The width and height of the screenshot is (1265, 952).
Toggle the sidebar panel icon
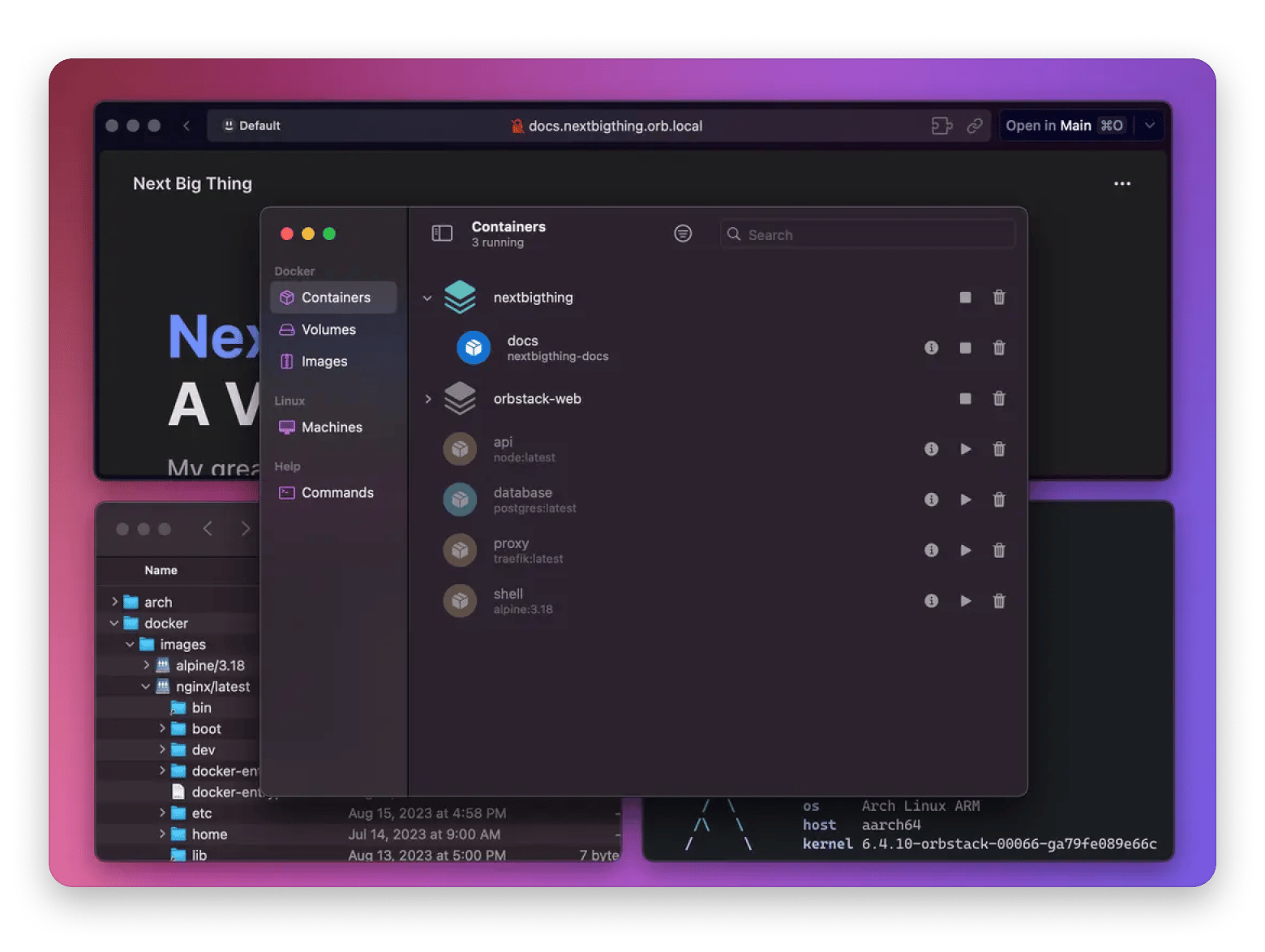click(442, 234)
